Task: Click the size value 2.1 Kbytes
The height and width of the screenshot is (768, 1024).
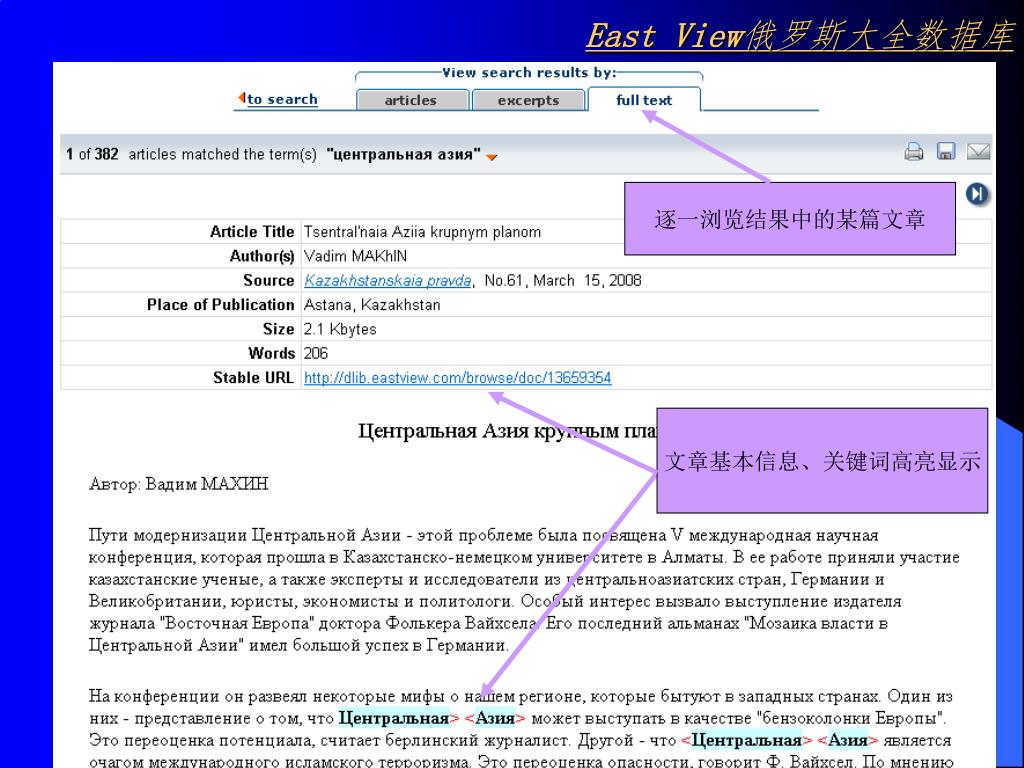Action: coord(340,329)
